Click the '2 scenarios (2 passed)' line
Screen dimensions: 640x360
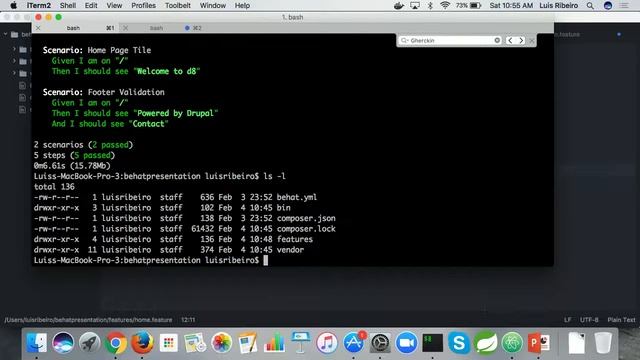83,145
